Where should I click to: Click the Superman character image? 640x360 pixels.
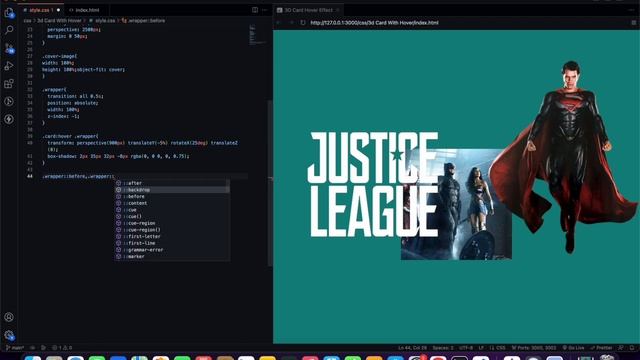pyautogui.click(x=563, y=157)
